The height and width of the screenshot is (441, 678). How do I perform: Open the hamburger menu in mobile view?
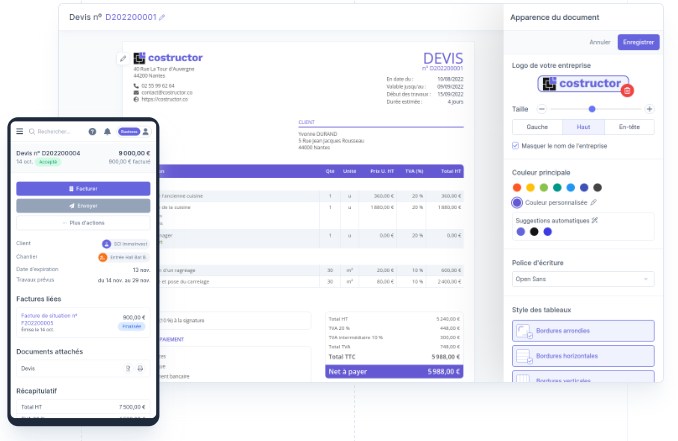coord(20,131)
